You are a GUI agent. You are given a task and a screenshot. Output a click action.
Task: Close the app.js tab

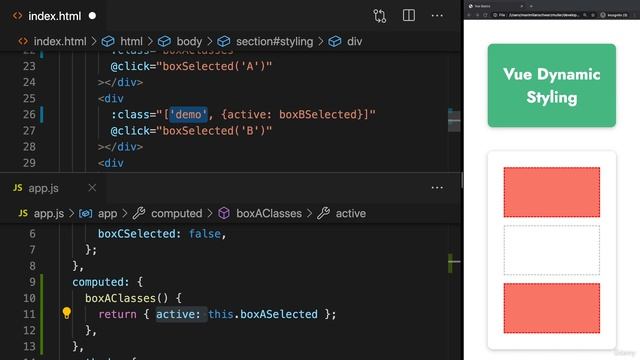(x=92, y=188)
